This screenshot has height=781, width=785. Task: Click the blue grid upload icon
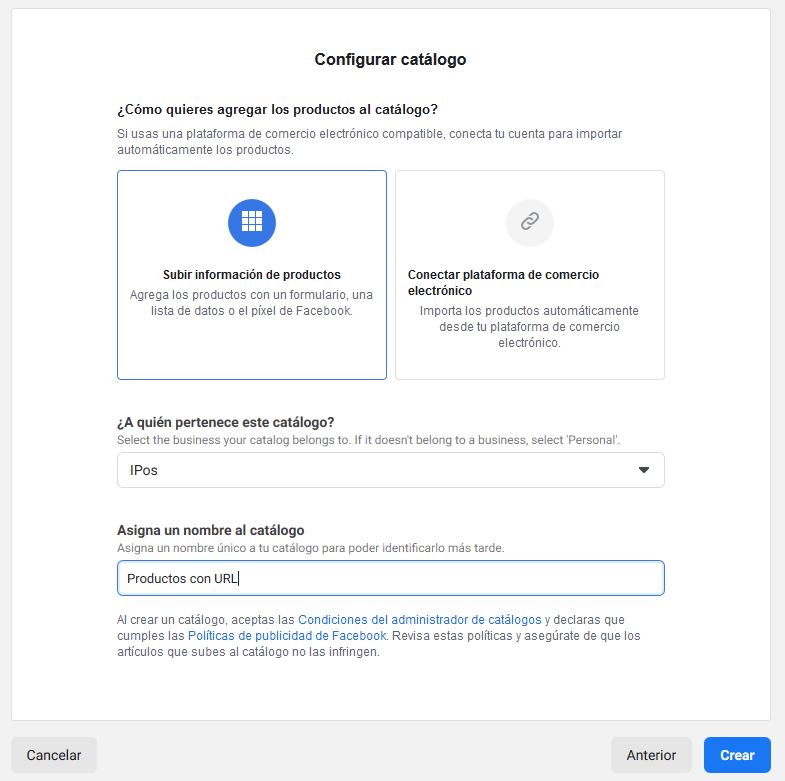click(x=252, y=223)
